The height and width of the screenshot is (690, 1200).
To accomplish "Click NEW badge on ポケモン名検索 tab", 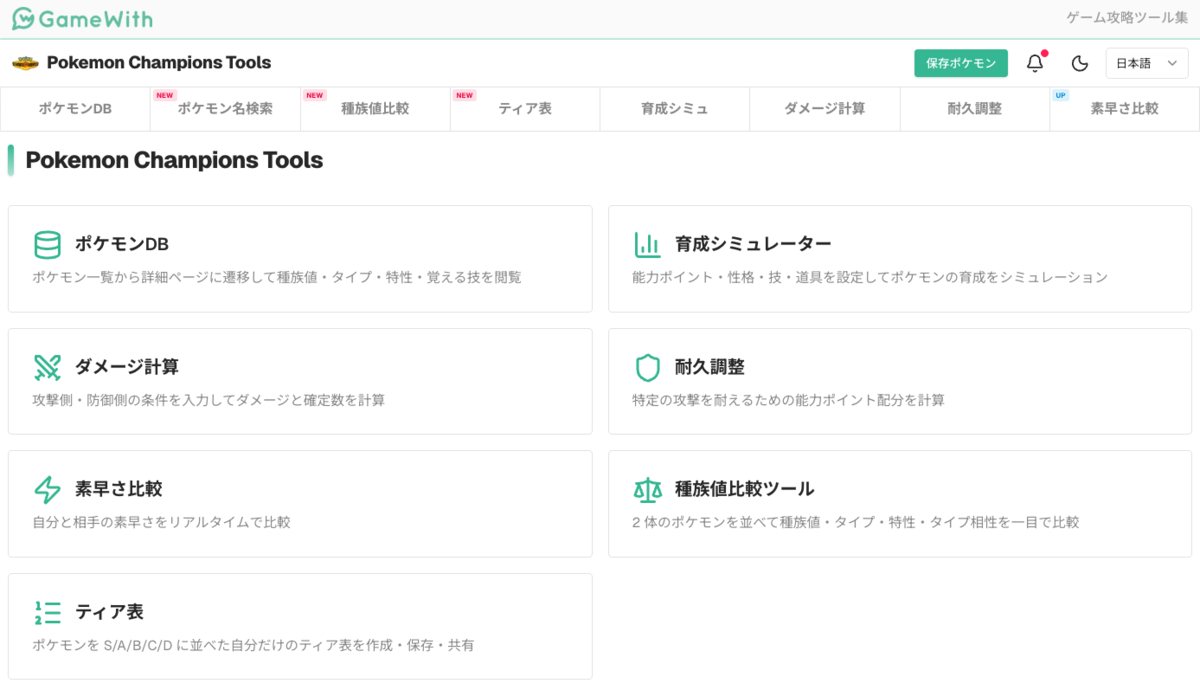I will click(164, 96).
